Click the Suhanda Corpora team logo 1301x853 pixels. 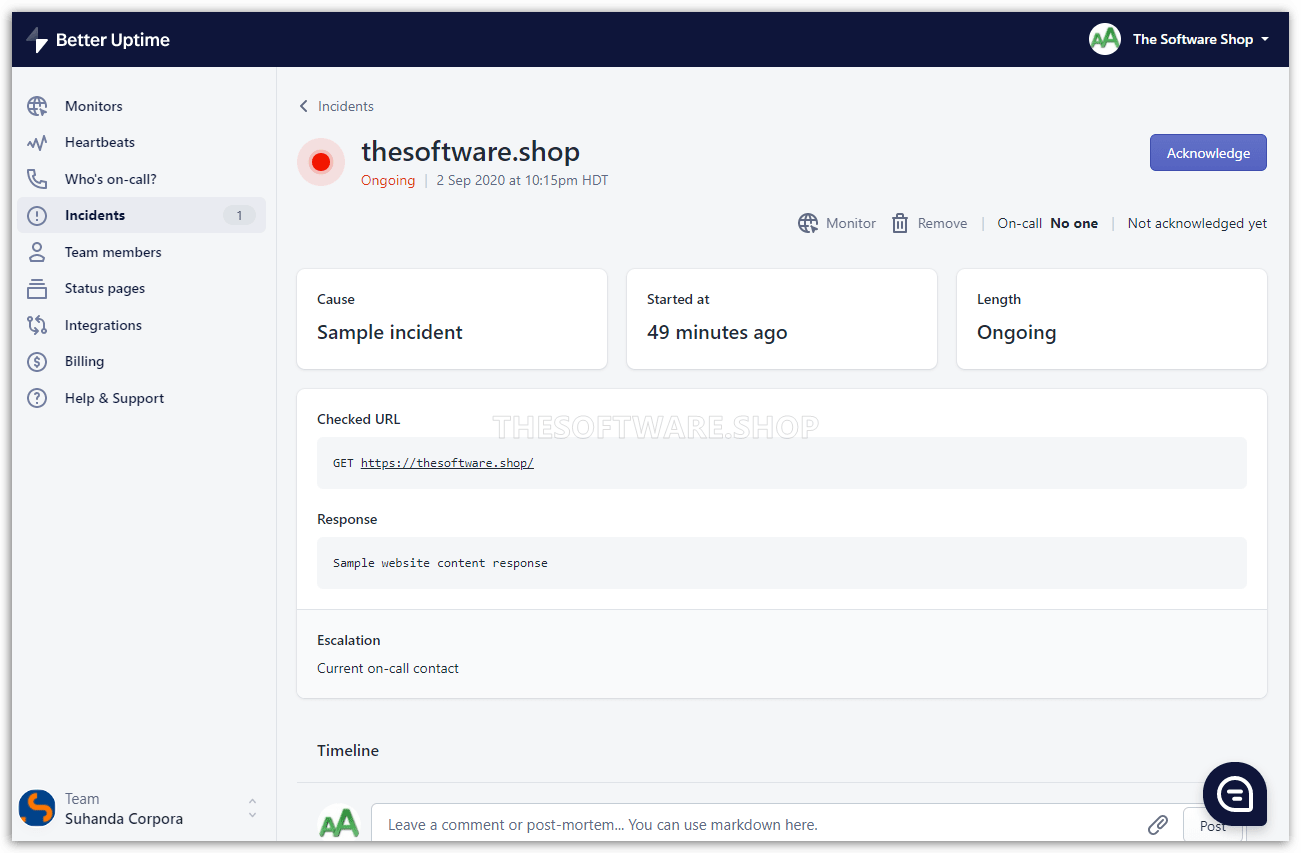click(37, 808)
